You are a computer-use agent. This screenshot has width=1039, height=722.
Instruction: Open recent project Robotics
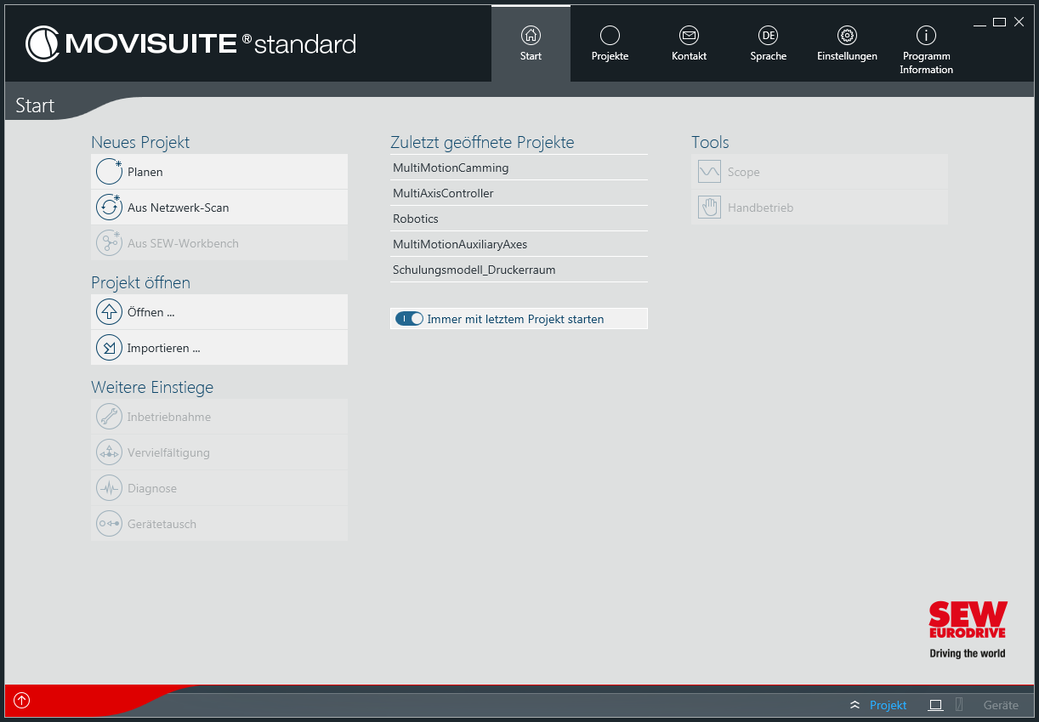tap(416, 219)
